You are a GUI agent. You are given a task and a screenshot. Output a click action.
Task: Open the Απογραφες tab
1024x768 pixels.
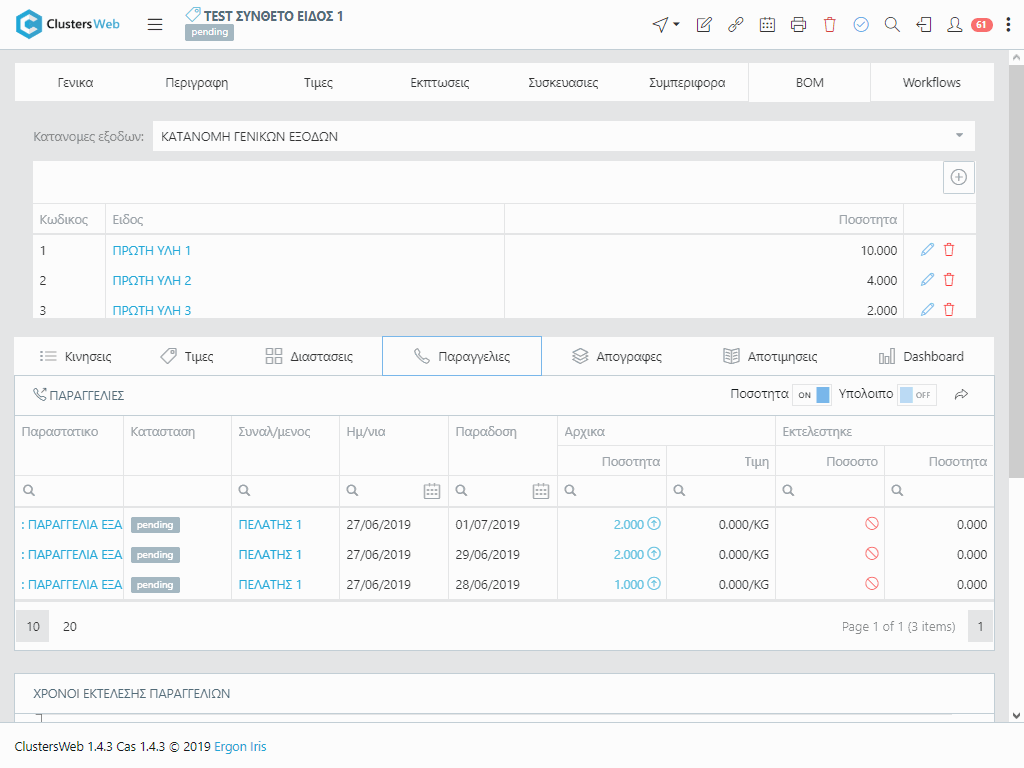tap(616, 356)
